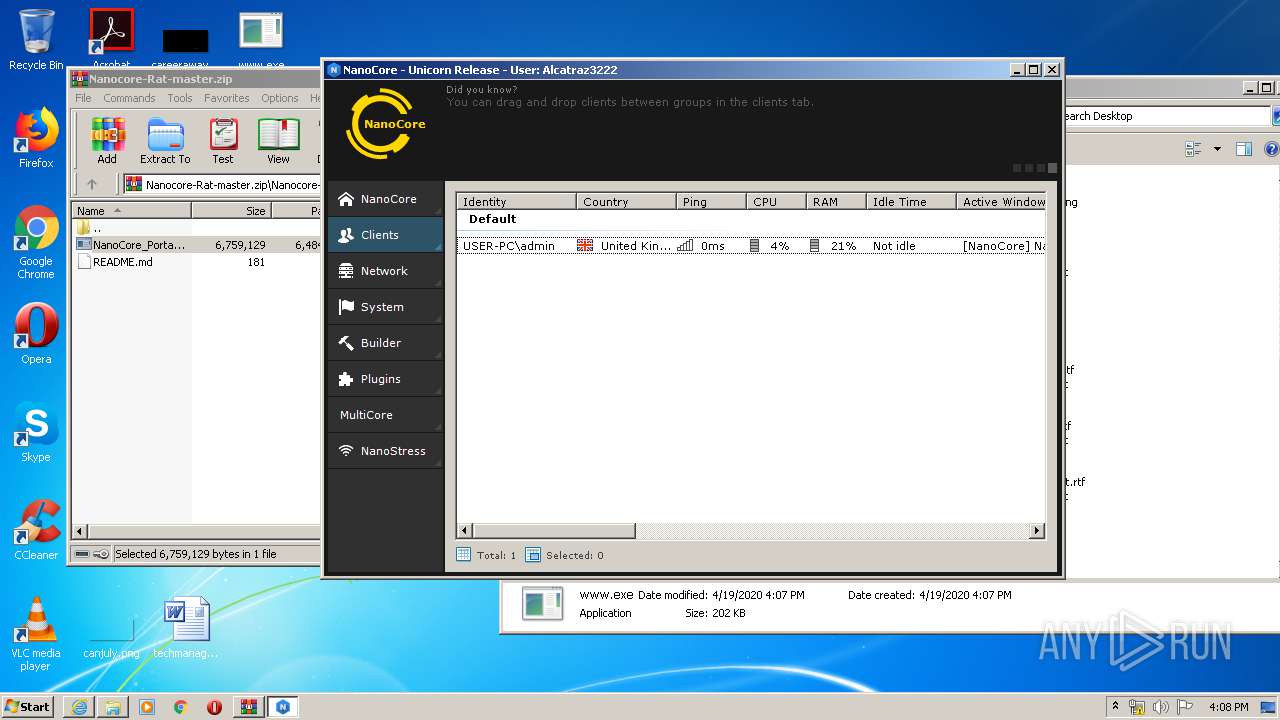
Task: Sort clients by Active Window column
Action: (x=1001, y=201)
